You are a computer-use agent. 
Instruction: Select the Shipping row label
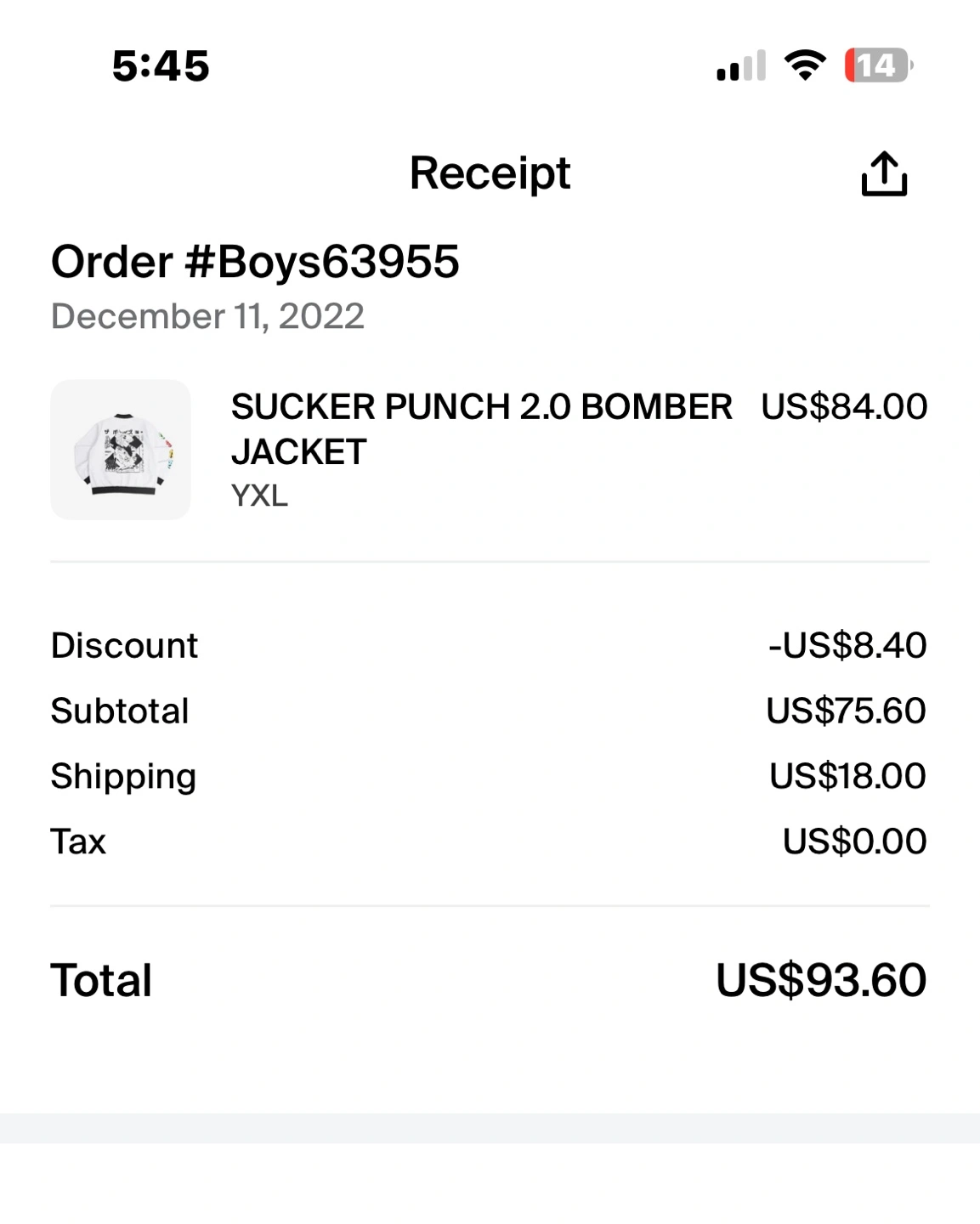click(x=123, y=776)
